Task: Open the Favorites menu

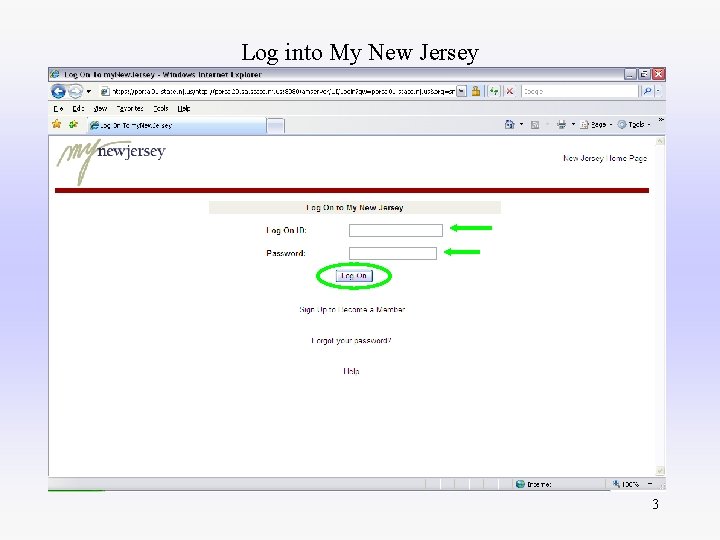Action: (130, 109)
